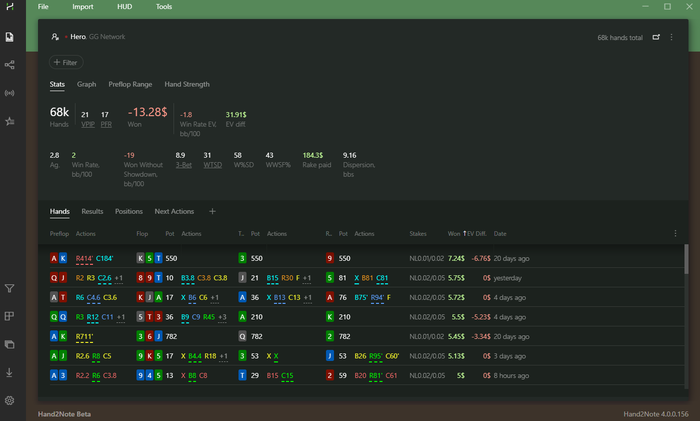Sort by the Won column header

click(454, 233)
